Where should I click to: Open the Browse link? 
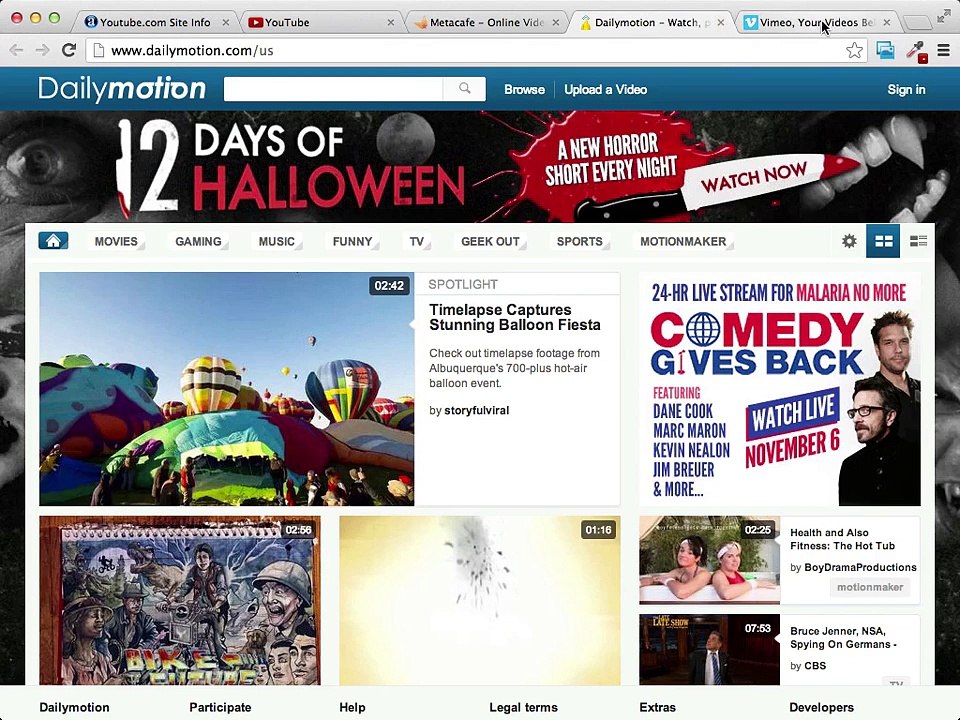[524, 89]
